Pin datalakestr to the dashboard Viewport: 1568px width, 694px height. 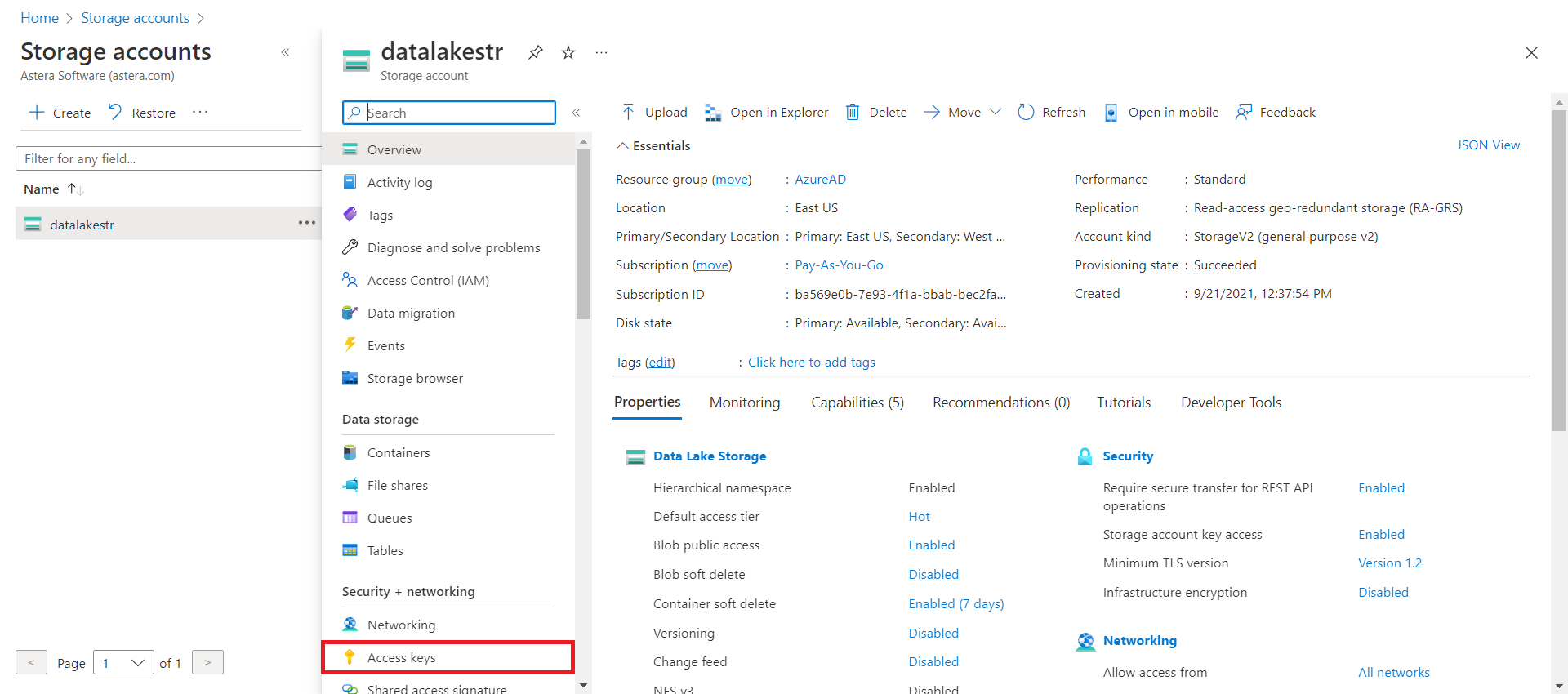pos(535,53)
